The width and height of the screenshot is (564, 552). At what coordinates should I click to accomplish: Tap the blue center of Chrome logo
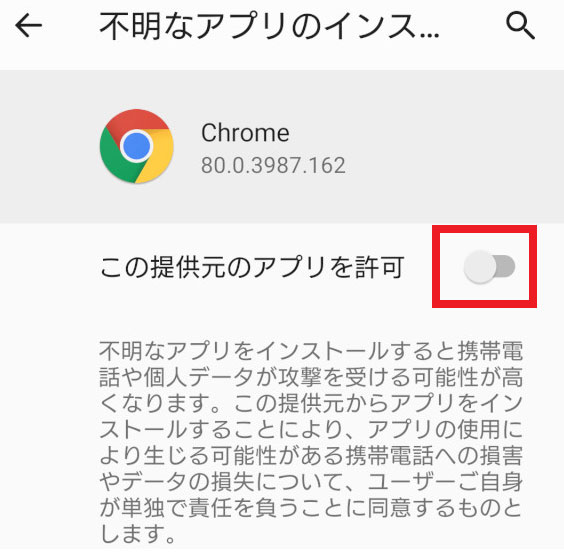tap(137, 146)
